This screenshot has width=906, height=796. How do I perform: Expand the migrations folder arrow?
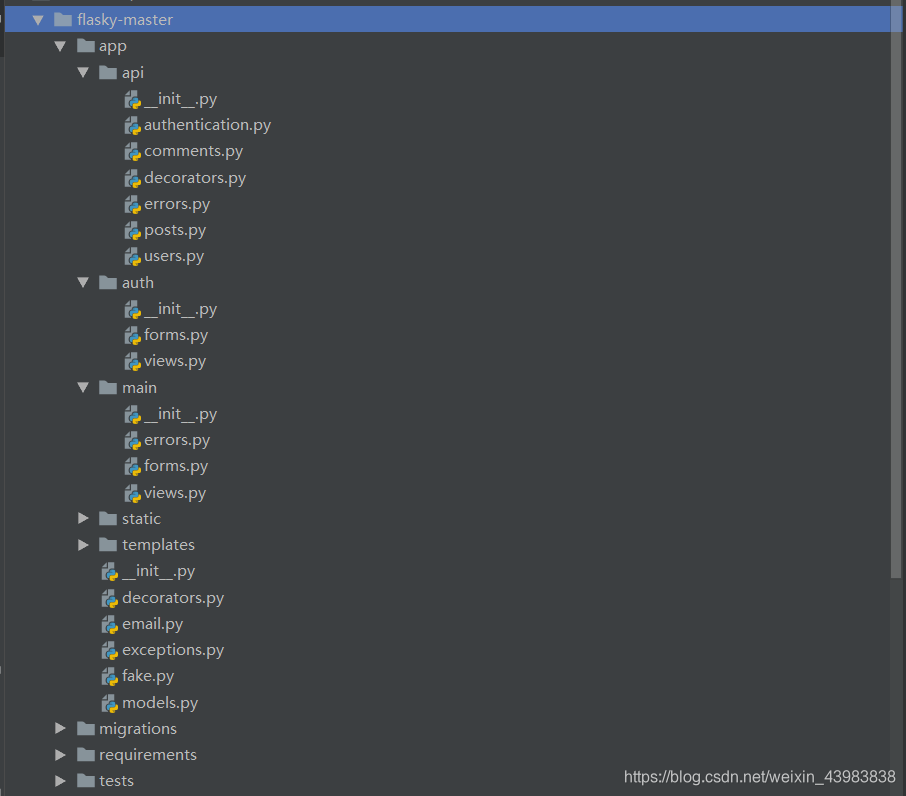click(60, 728)
